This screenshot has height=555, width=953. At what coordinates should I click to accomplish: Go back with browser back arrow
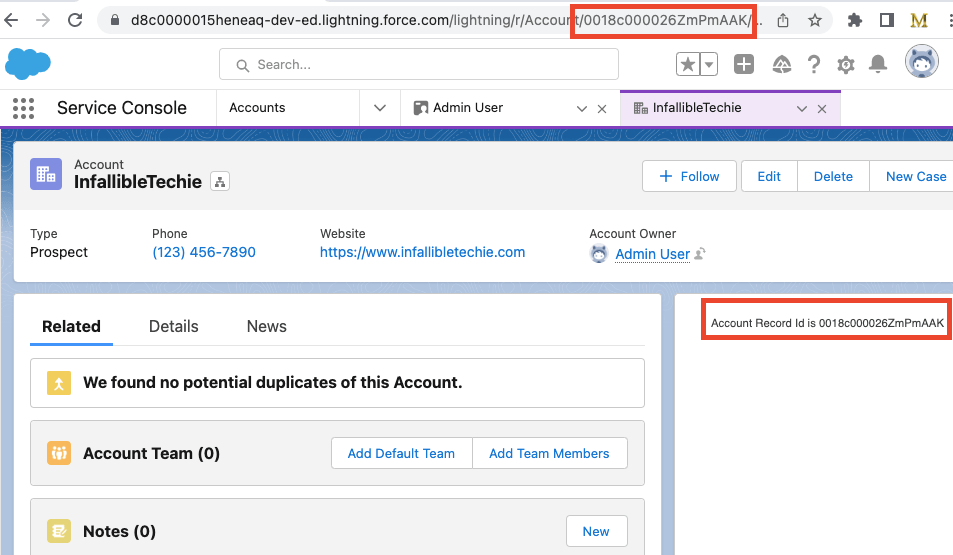pos(11,20)
